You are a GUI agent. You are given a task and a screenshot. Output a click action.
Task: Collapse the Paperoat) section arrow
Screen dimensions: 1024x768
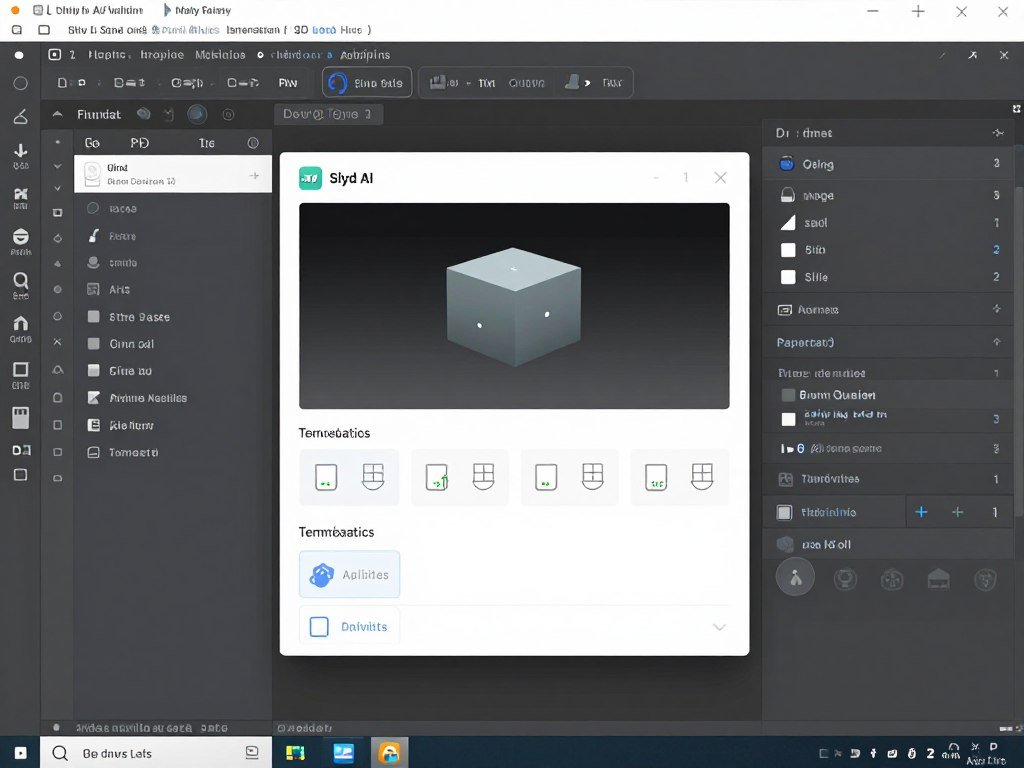pos(997,342)
